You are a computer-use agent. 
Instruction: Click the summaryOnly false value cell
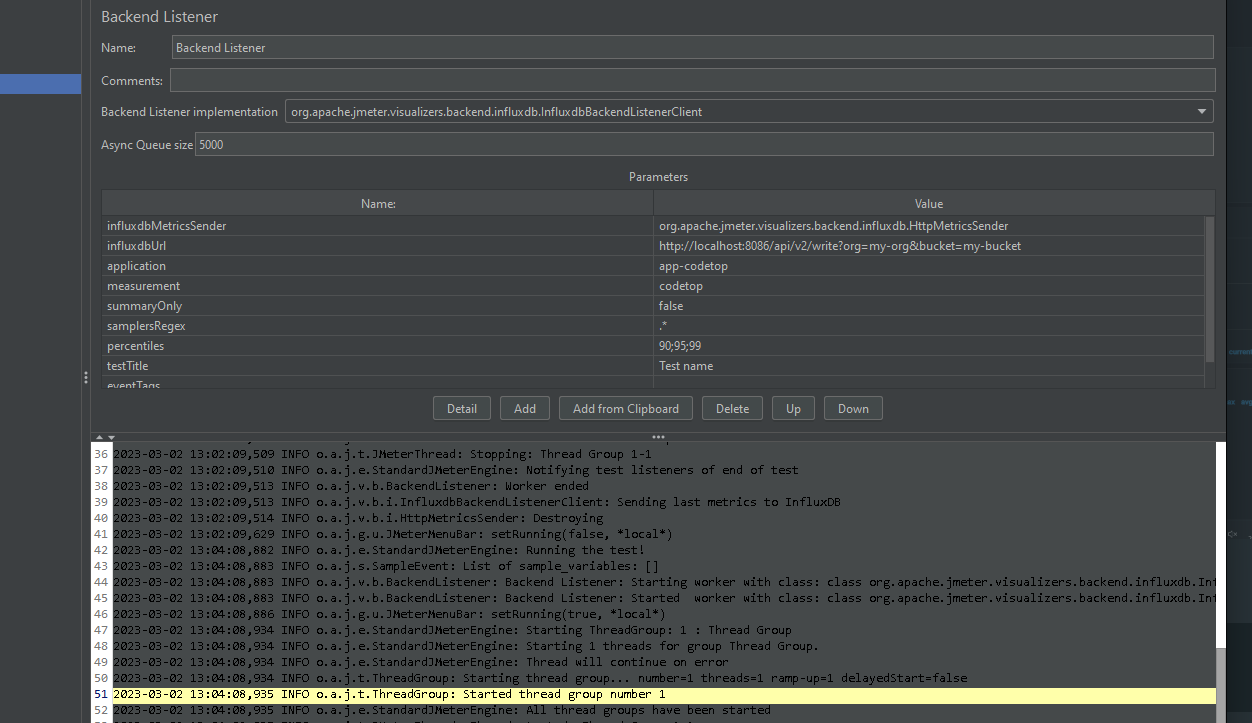[929, 306]
